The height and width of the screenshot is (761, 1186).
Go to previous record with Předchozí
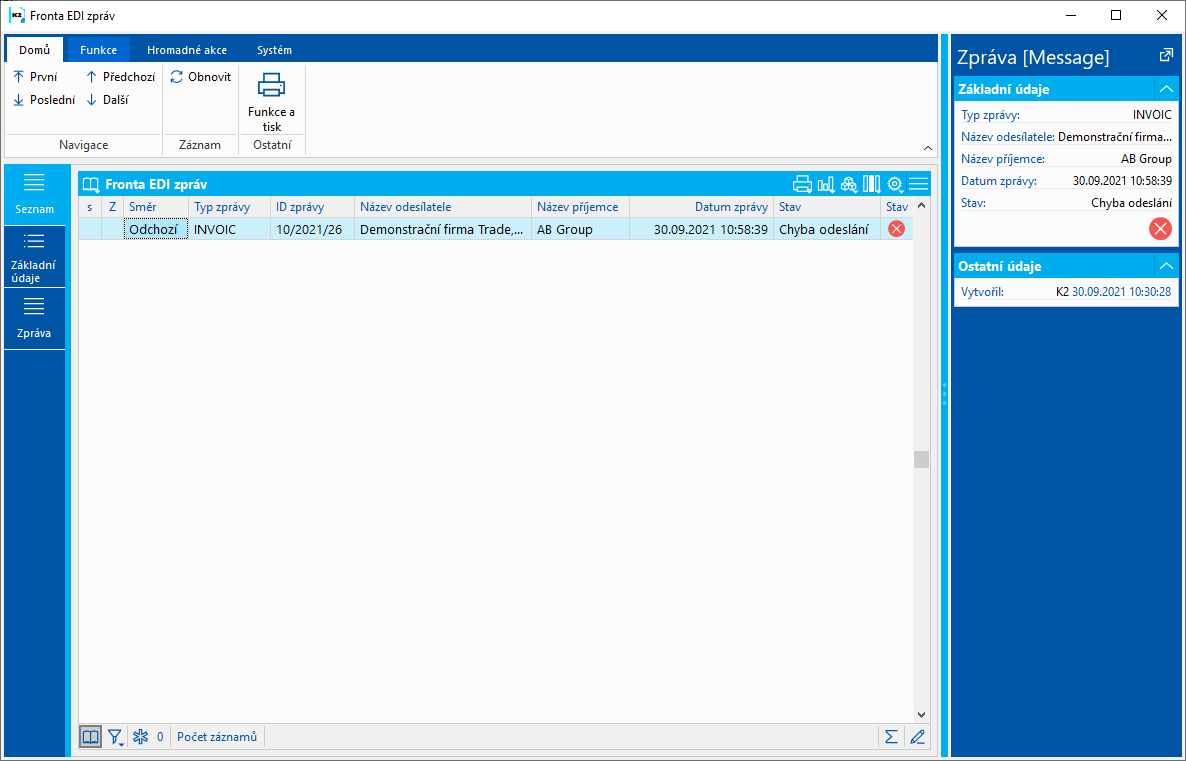pyautogui.click(x=120, y=77)
